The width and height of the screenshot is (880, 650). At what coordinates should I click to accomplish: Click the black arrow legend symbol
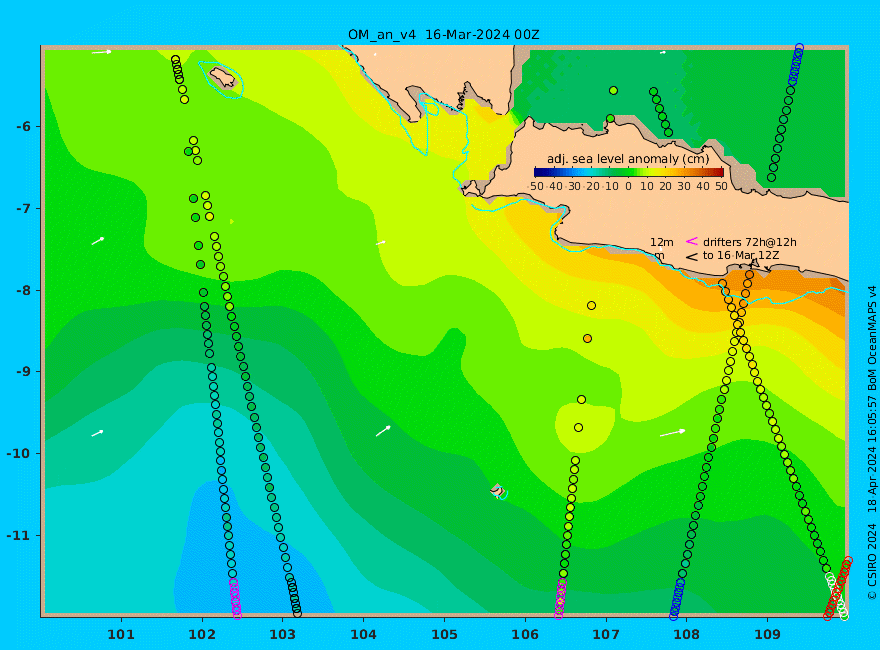click(x=692, y=257)
